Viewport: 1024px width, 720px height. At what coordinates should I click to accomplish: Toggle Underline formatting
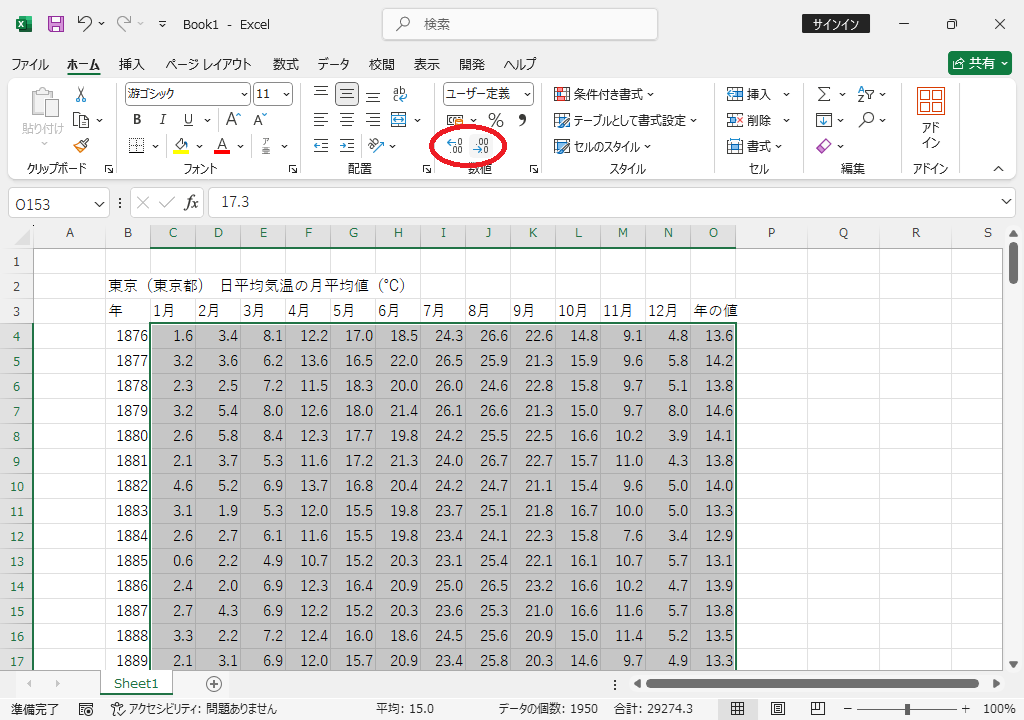(188, 120)
